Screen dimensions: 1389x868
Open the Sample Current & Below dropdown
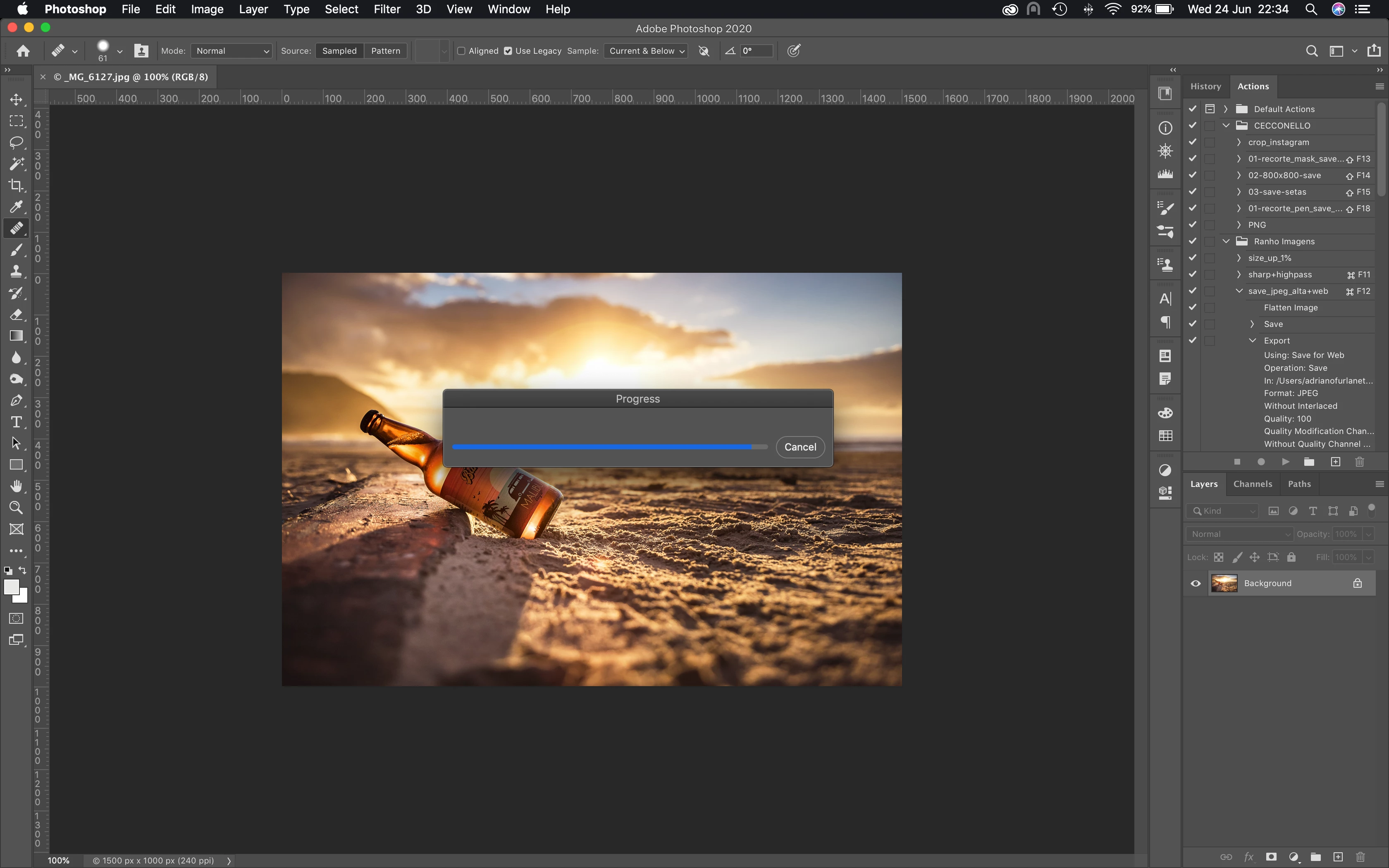[x=646, y=50]
